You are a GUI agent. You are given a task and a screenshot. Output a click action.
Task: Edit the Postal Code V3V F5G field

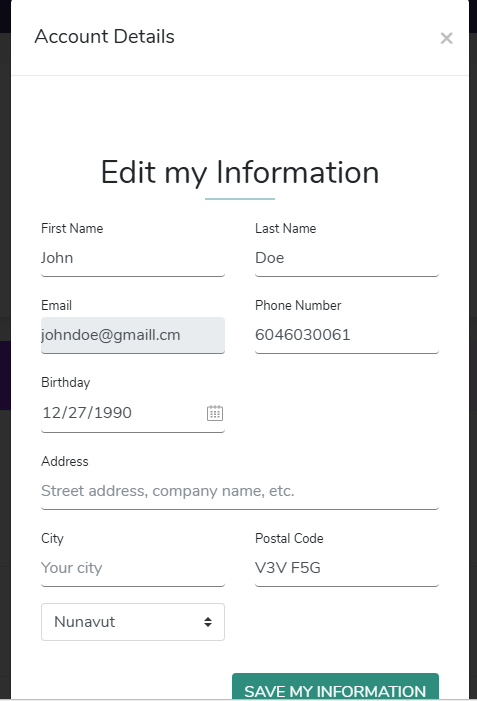click(x=347, y=568)
